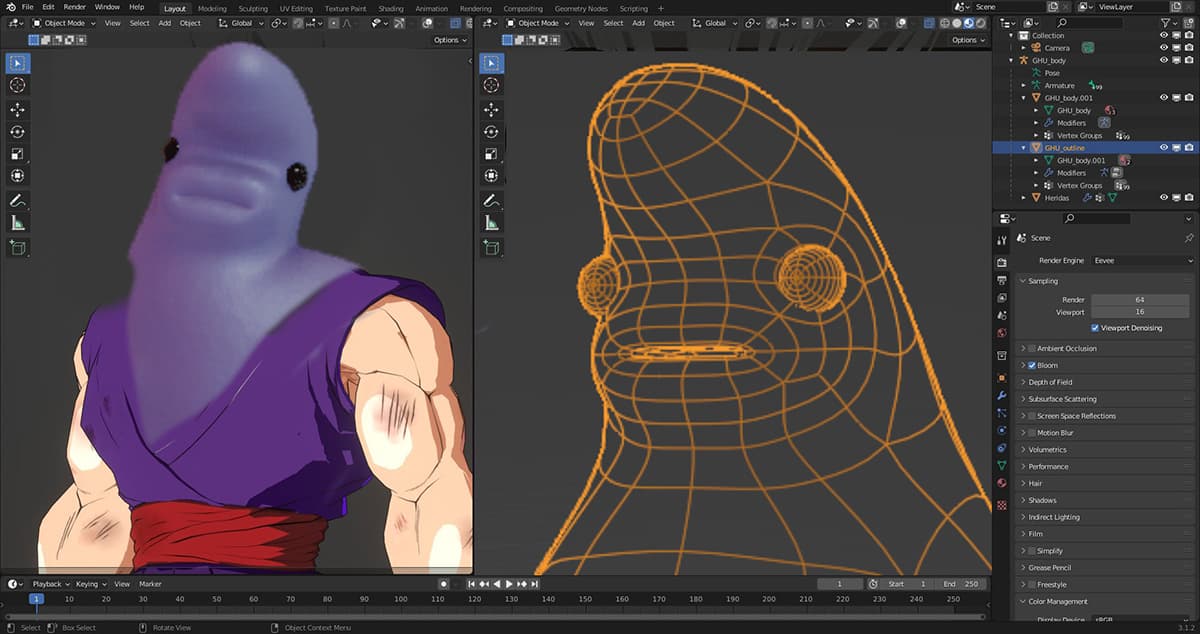Select the Cursor tool in right viewport
This screenshot has width=1200, height=634.
(x=491, y=86)
